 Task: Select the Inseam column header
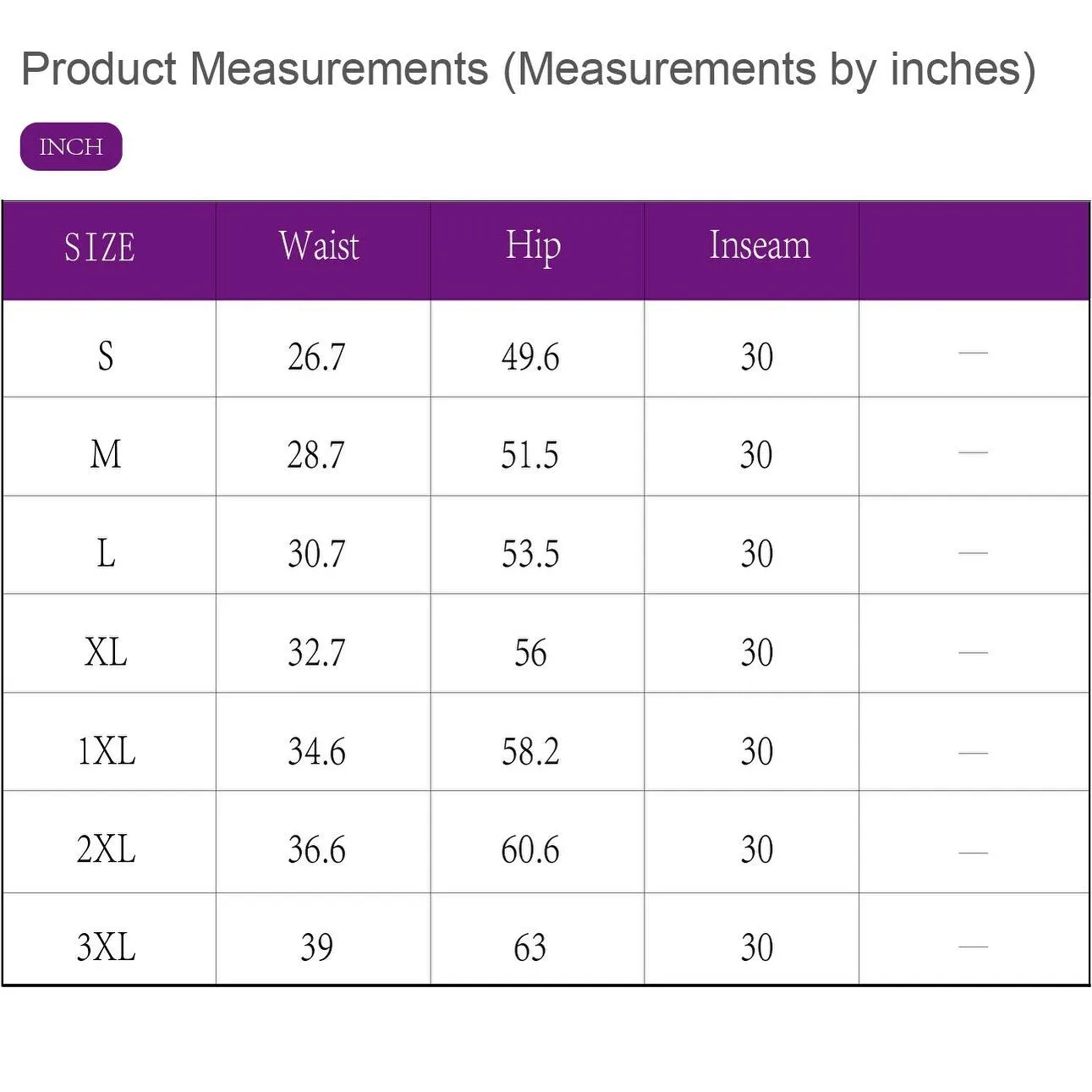click(x=760, y=245)
